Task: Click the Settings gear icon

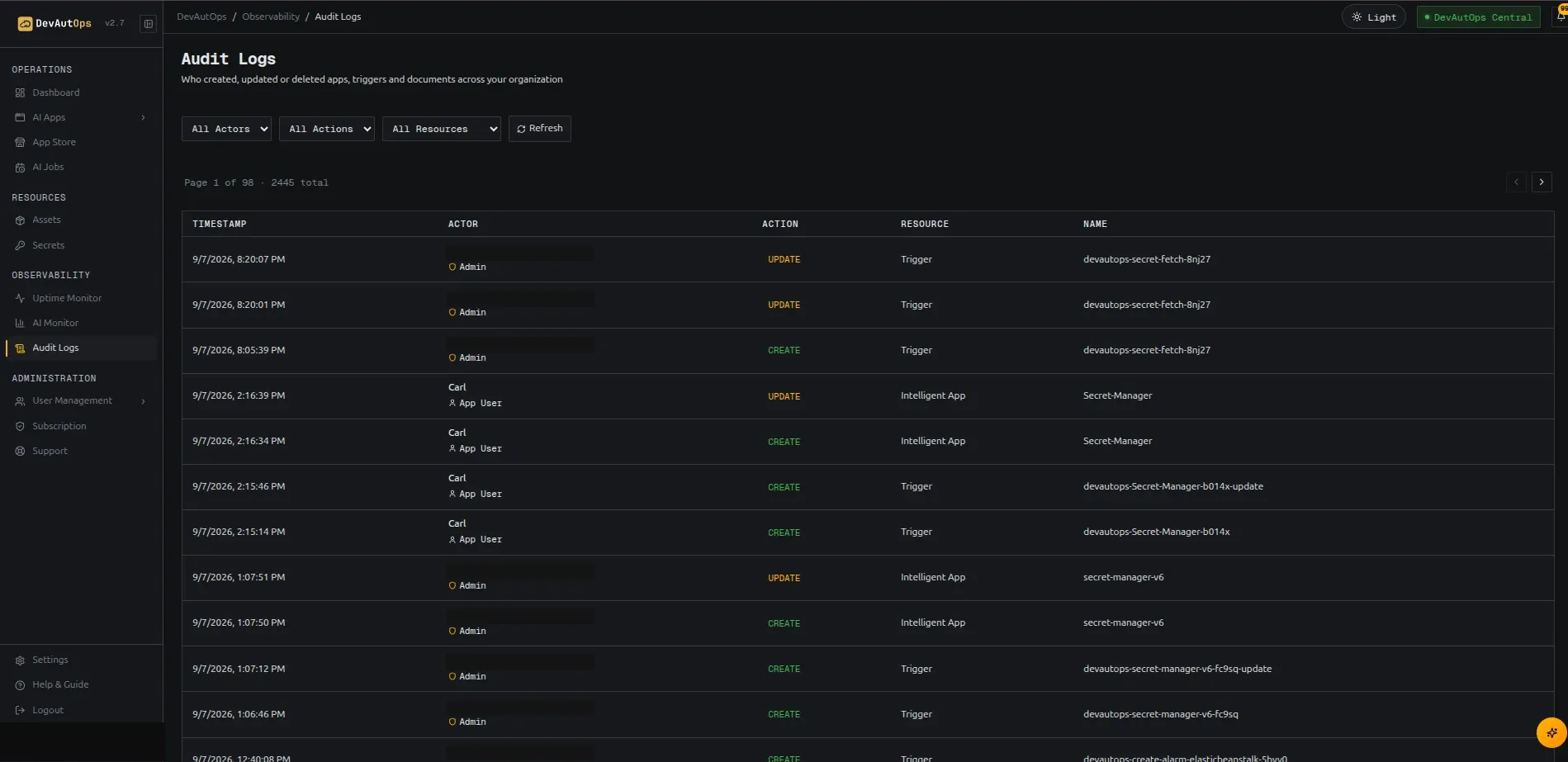Action: click(20, 660)
